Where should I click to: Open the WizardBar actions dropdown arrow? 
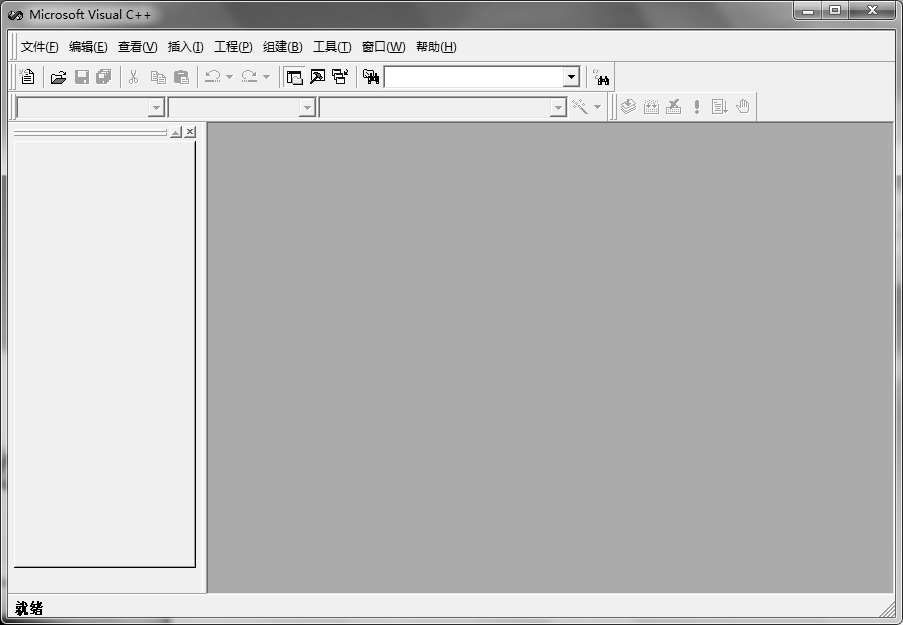pos(597,107)
